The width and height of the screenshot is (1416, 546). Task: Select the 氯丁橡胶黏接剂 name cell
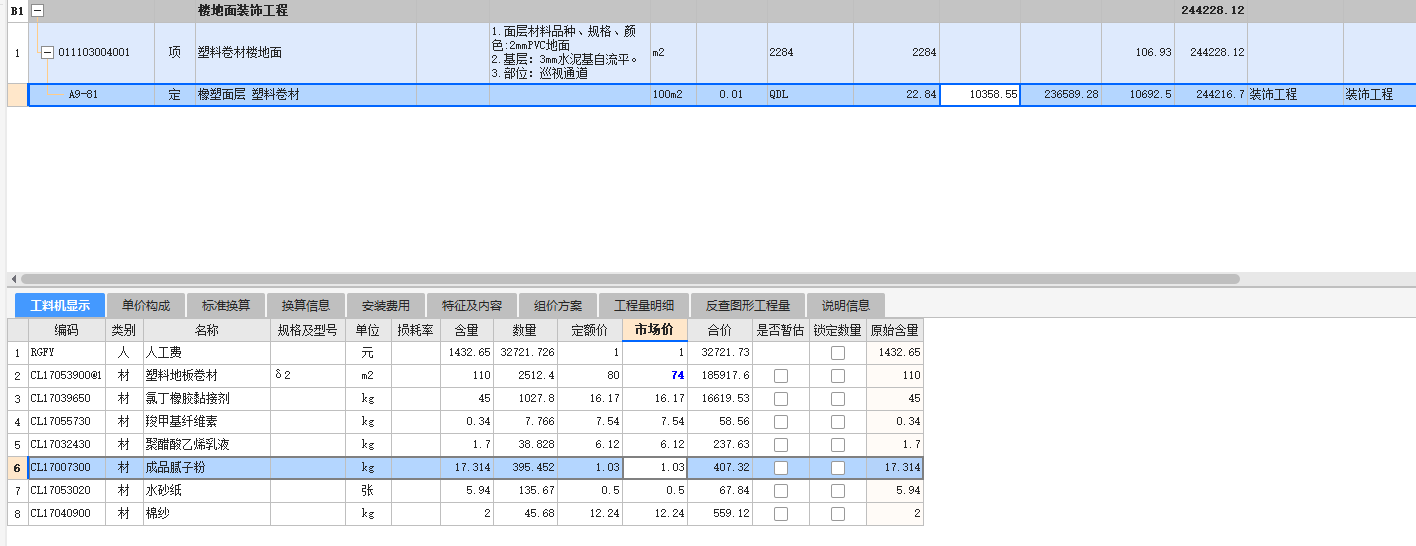coord(206,398)
